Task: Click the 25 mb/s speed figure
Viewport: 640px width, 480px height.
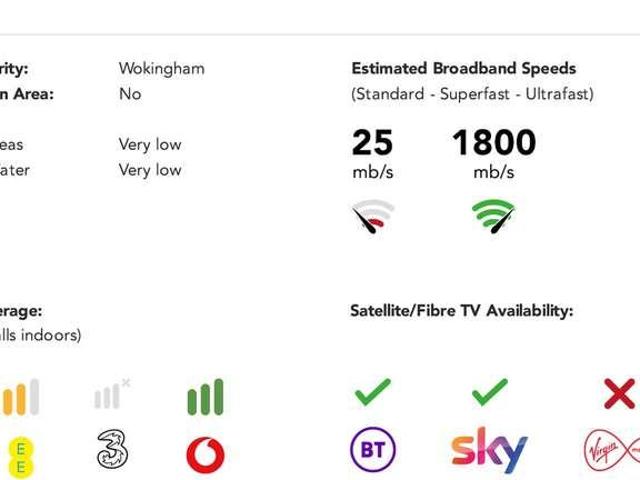Action: pyautogui.click(x=373, y=153)
